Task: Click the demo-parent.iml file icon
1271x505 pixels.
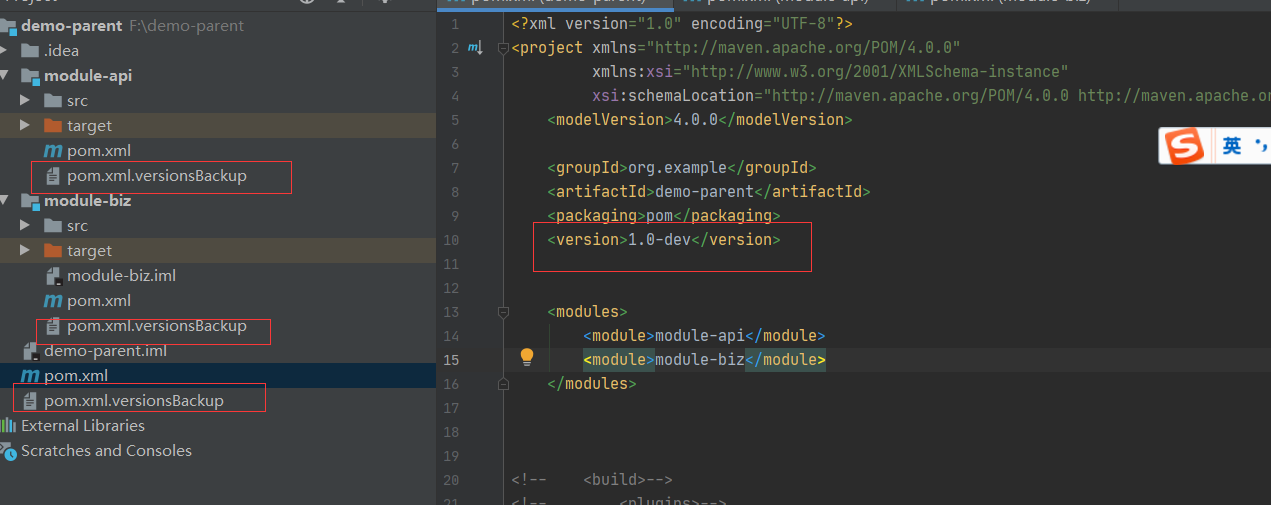Action: click(x=30, y=351)
